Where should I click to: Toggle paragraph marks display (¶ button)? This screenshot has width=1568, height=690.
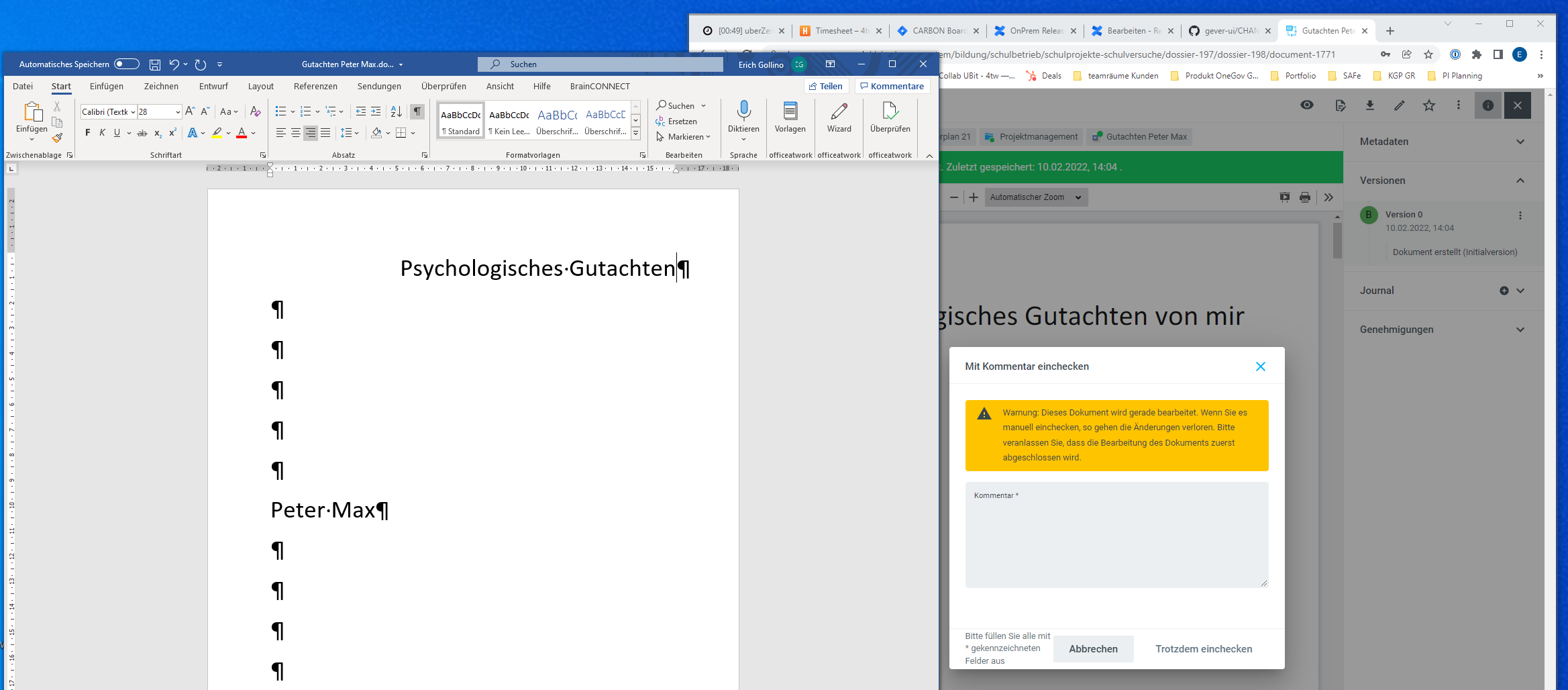pos(417,111)
